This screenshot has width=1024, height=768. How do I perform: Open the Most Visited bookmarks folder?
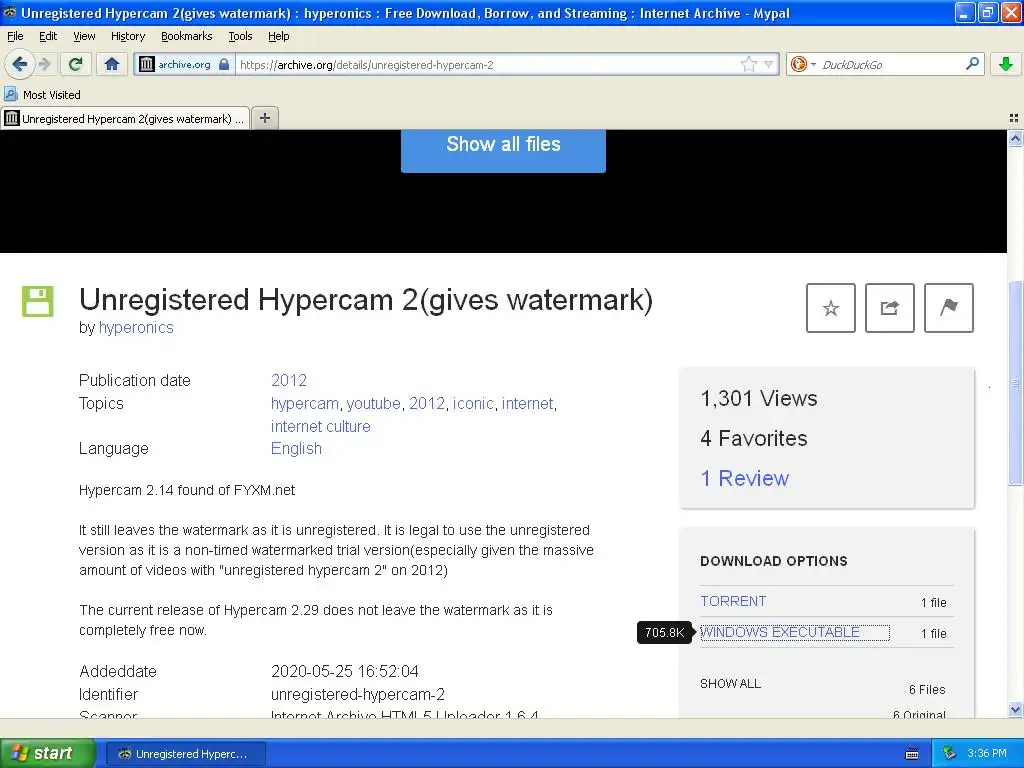pos(42,95)
